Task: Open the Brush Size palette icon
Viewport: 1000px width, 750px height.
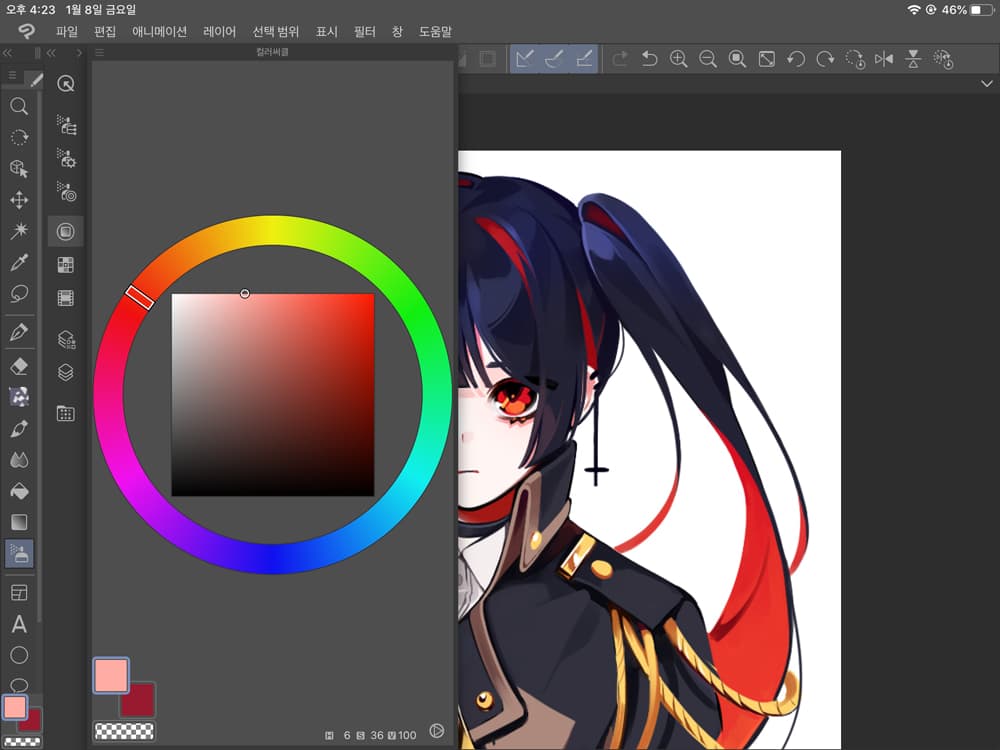Action: coord(66,191)
